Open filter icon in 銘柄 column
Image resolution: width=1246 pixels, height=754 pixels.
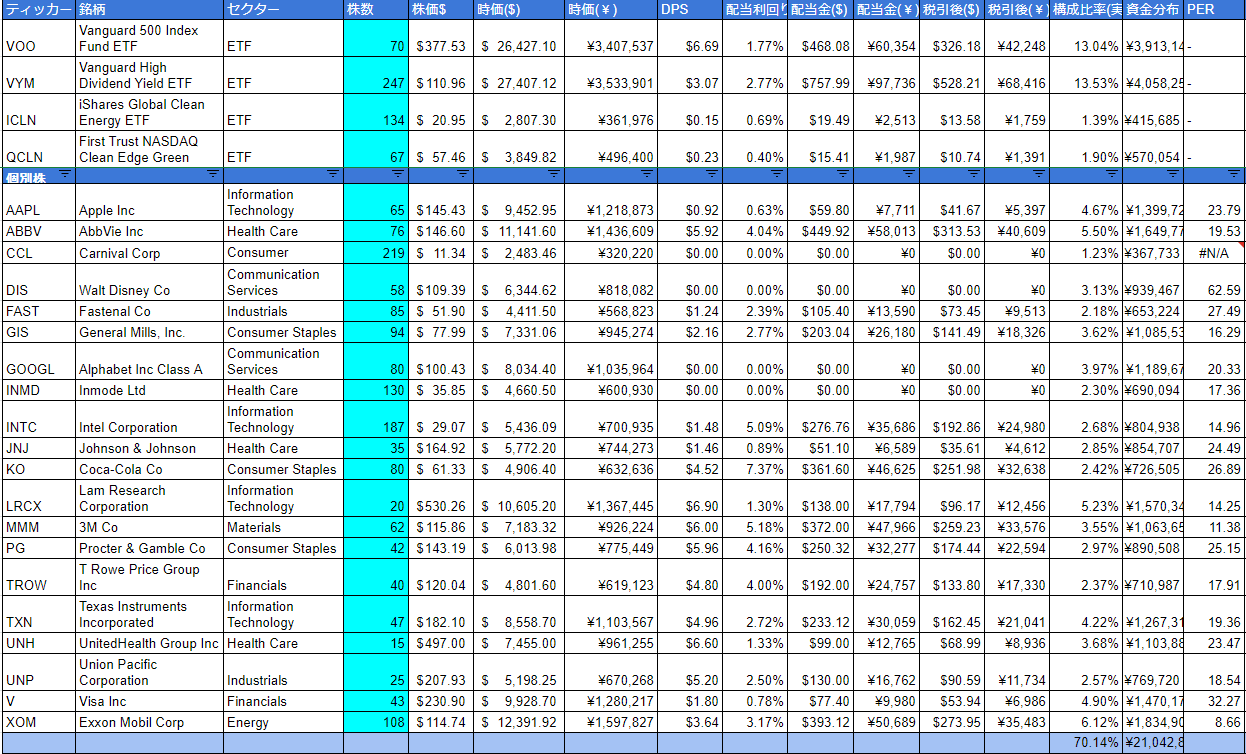(213, 174)
